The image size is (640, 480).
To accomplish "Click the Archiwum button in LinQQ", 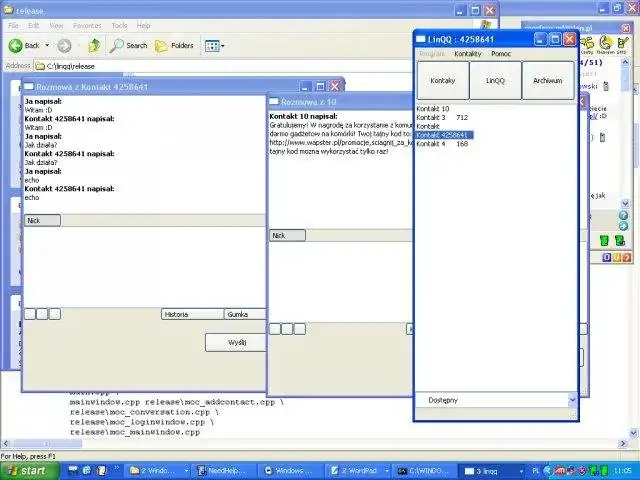I will tap(548, 80).
